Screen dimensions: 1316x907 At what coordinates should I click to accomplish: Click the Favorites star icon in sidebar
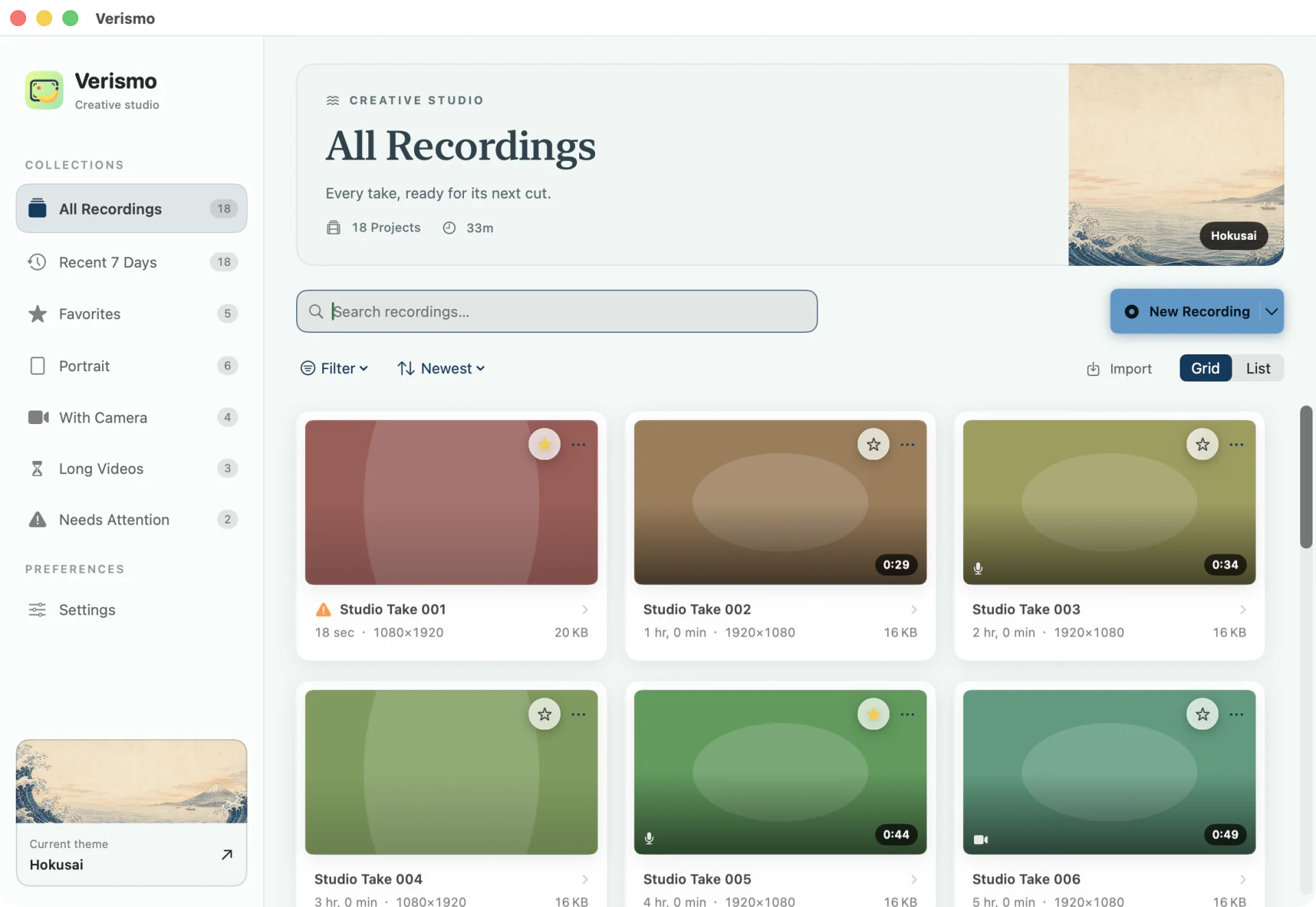(x=38, y=314)
